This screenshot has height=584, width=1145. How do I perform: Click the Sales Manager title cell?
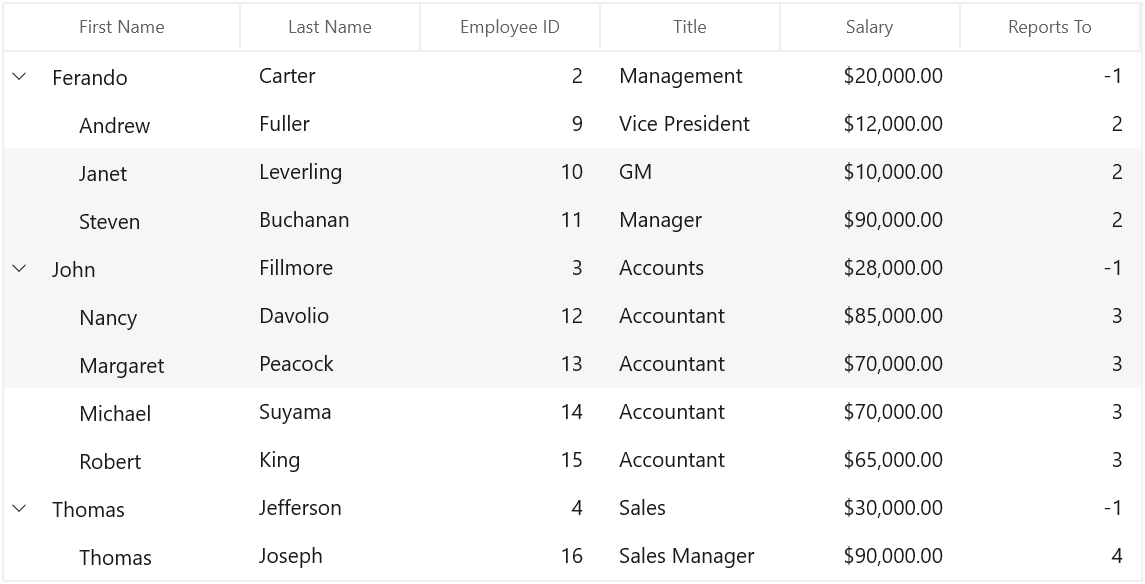690,556
